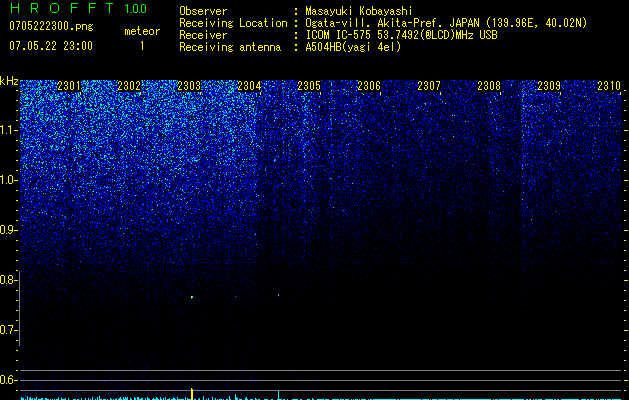Click the 2310 time marker
The height and width of the screenshot is (400, 629).
point(609,86)
